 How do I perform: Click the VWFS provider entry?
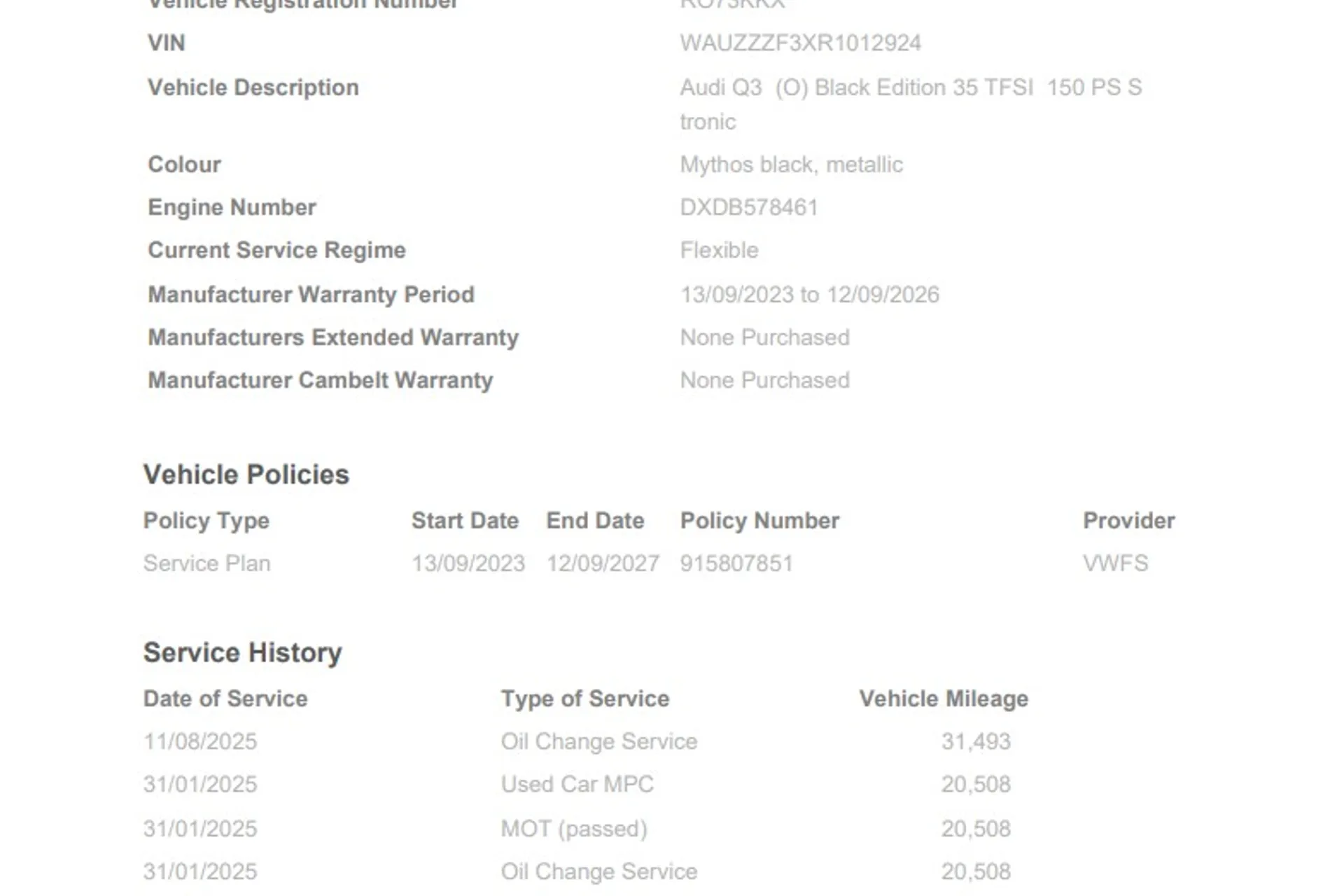(1115, 563)
